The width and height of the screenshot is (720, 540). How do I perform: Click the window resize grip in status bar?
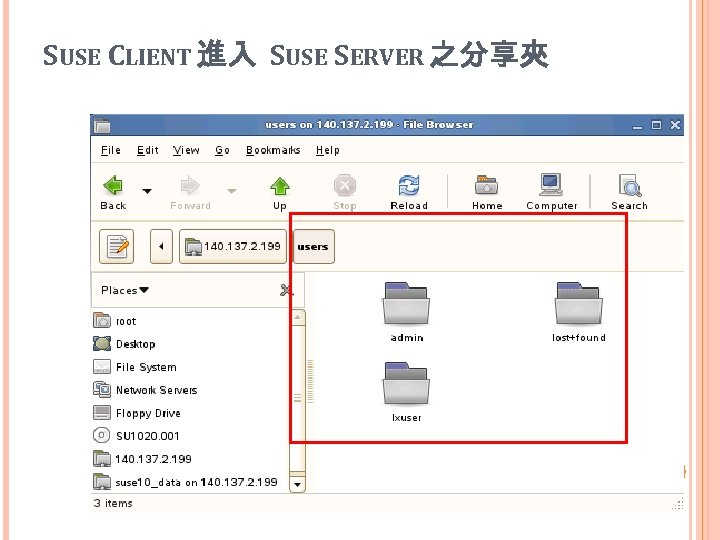678,504
